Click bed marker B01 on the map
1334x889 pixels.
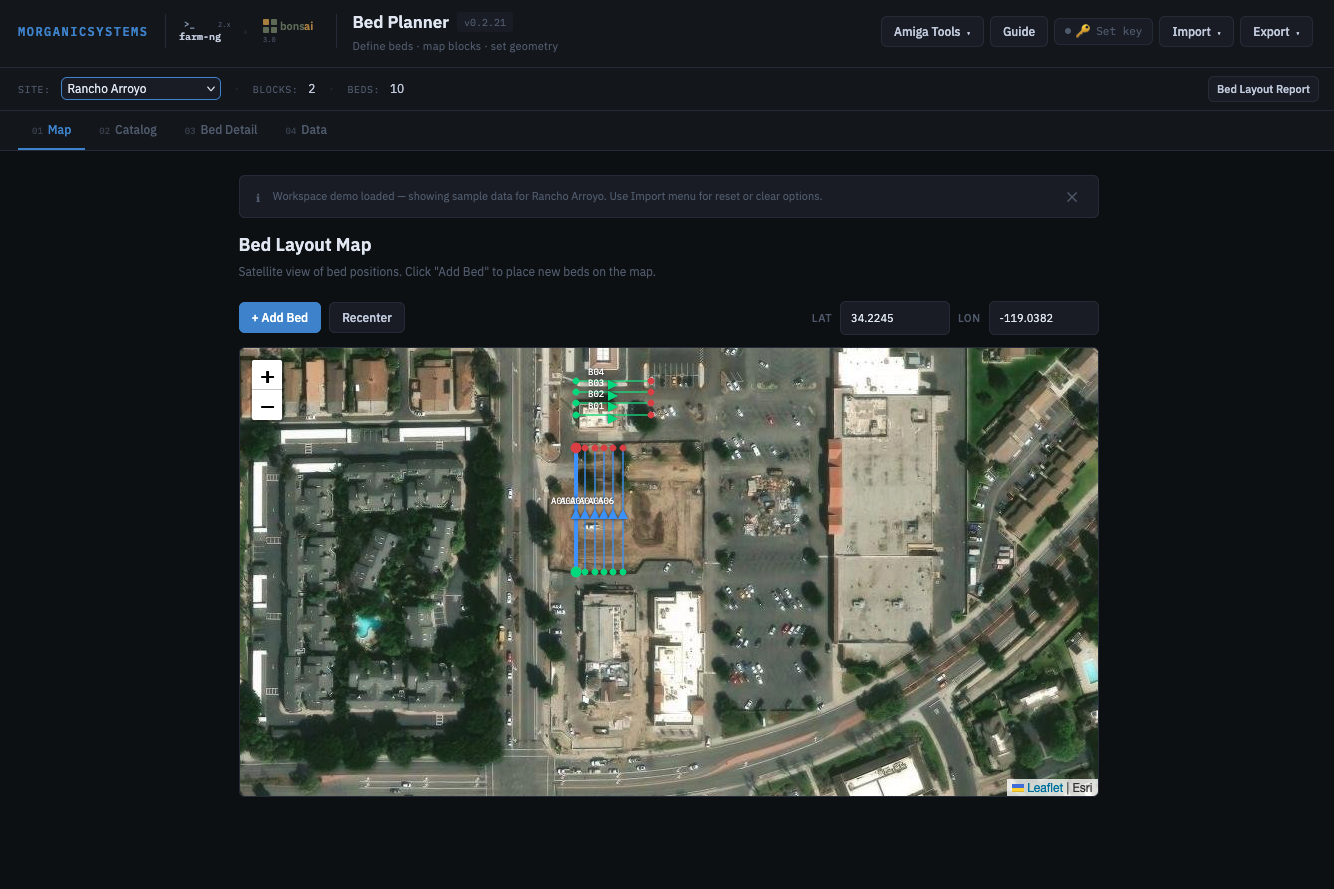(x=596, y=406)
